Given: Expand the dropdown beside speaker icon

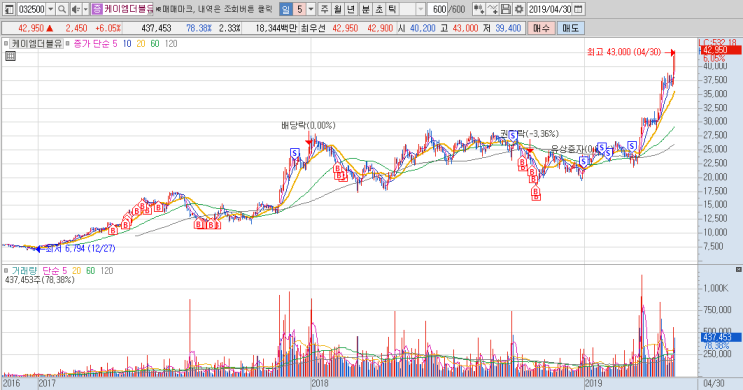Looking at the screenshot, I should [86, 9].
